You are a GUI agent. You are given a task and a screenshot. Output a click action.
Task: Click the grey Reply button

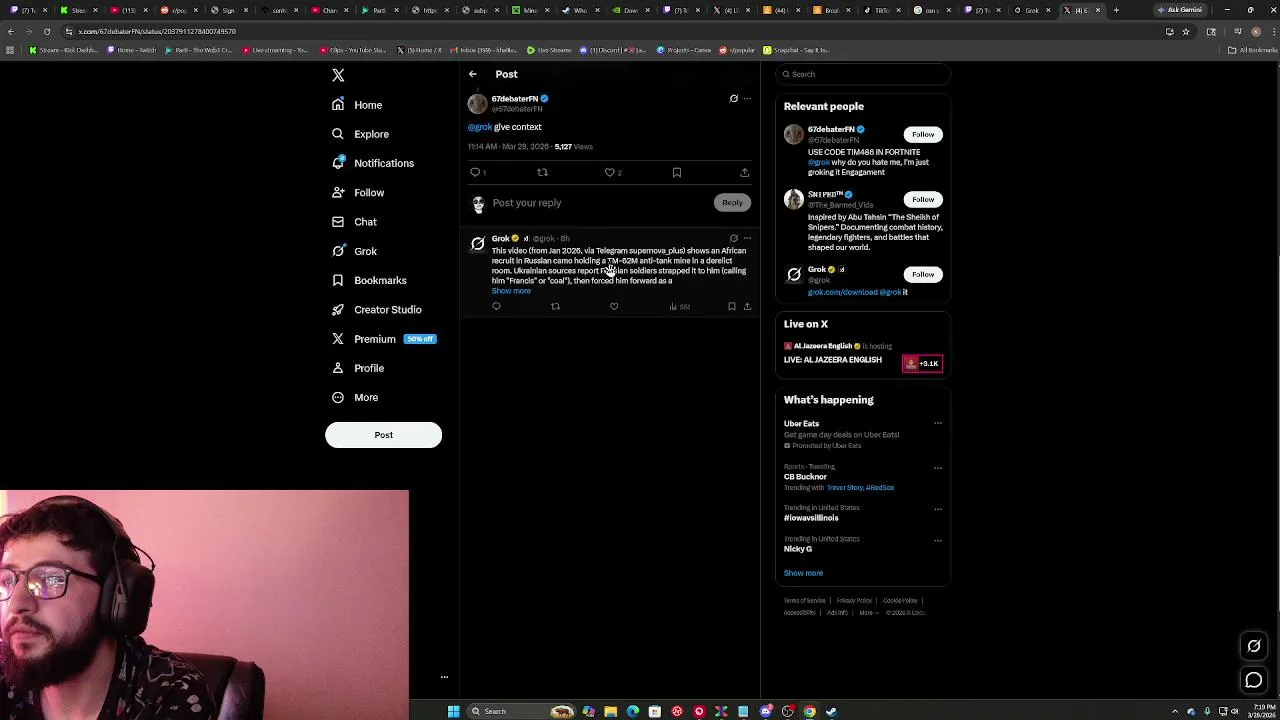coord(732,203)
